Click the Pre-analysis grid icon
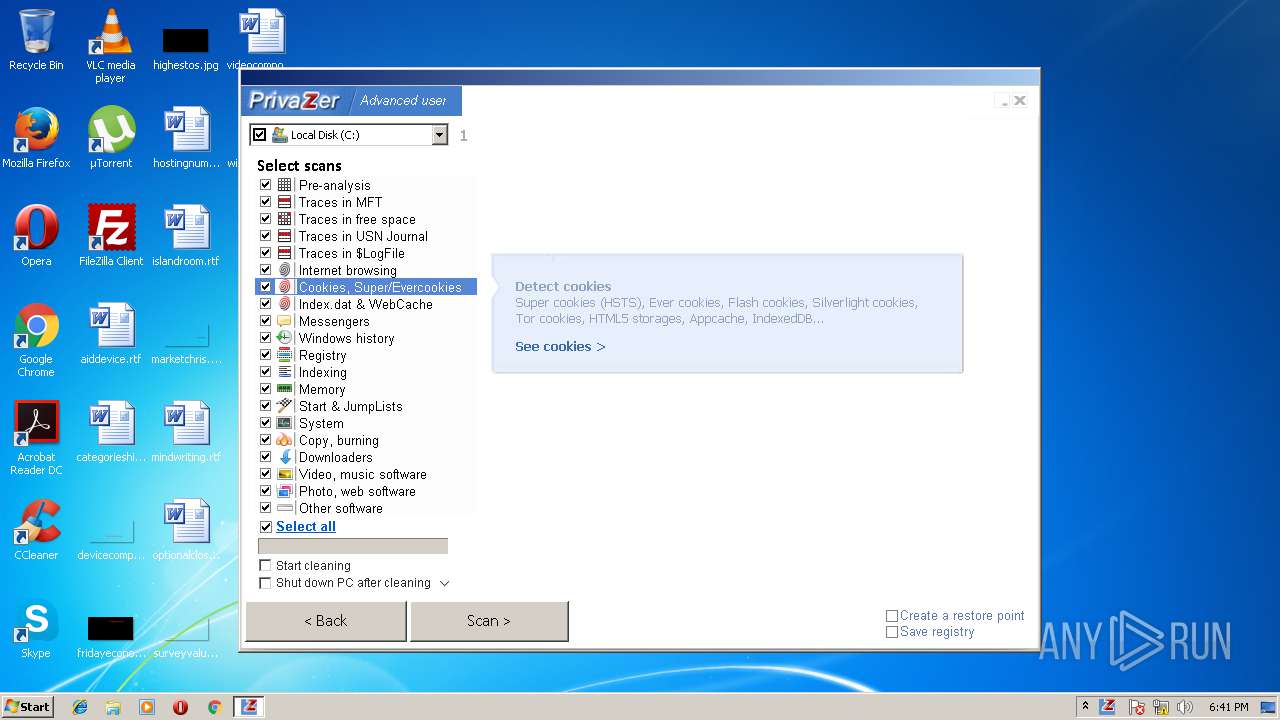 (285, 185)
